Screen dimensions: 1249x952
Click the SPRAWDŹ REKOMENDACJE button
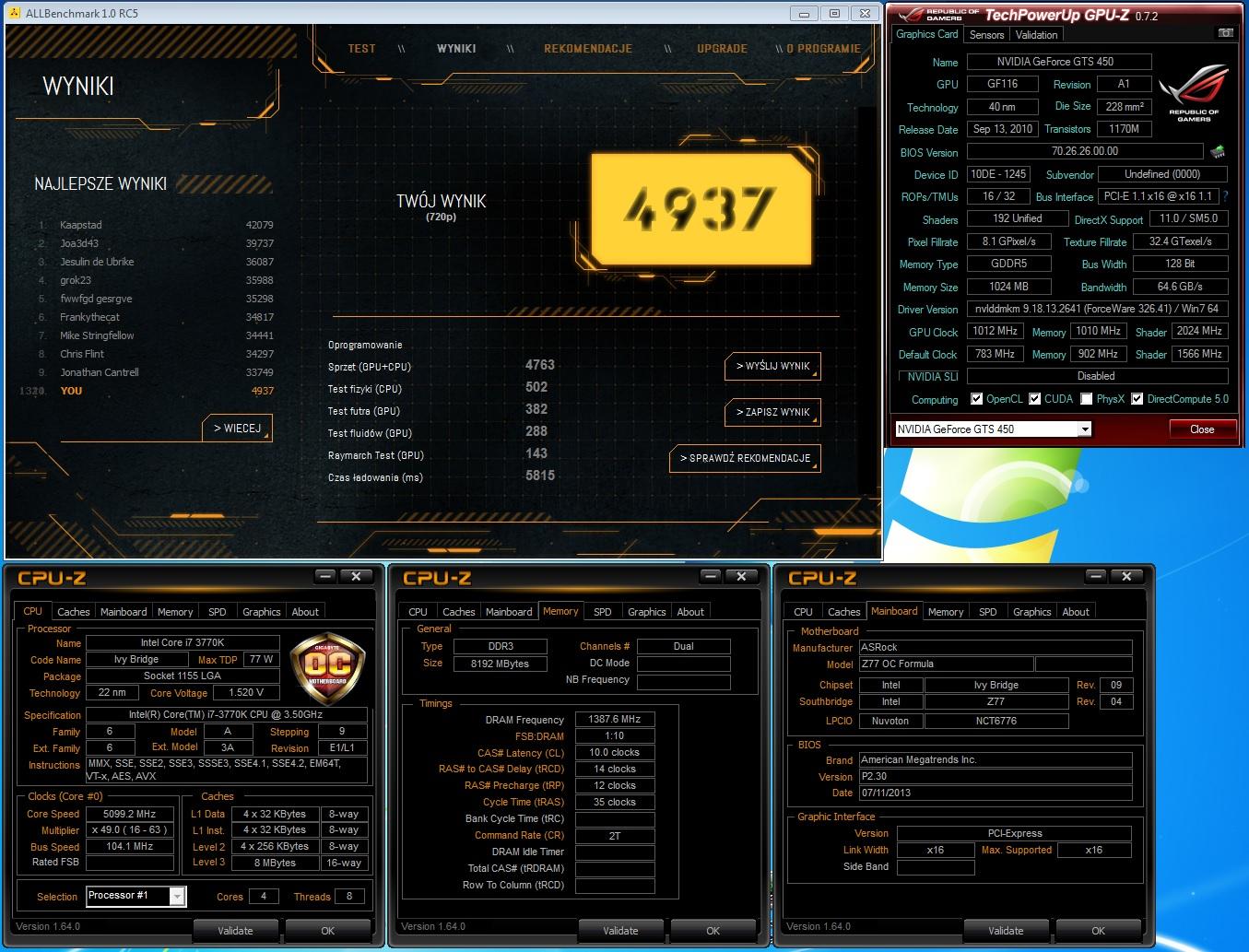[745, 458]
